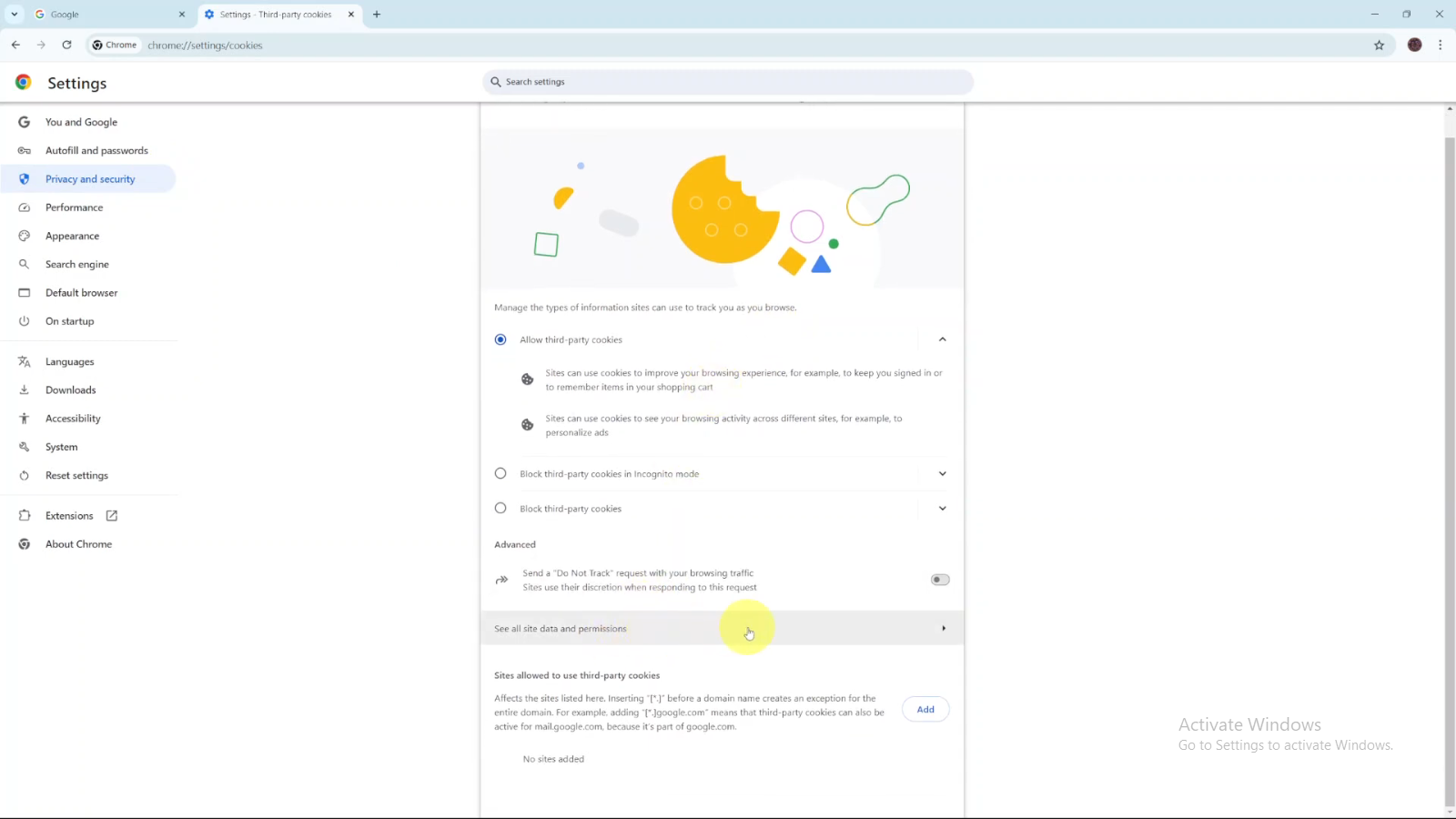Close the Google tab

coord(181,15)
